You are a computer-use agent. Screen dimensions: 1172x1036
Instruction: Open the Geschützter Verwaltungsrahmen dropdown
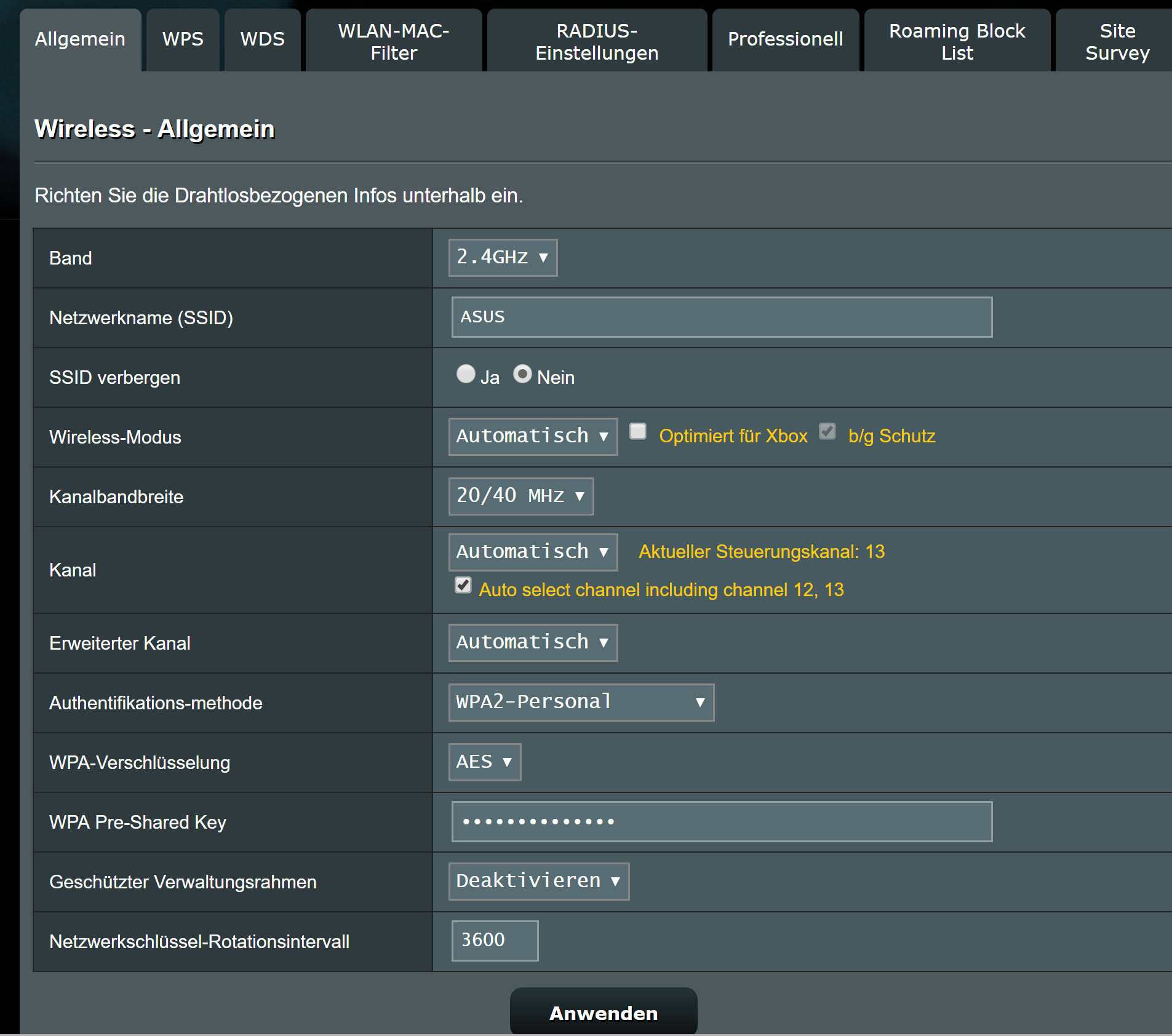tap(539, 881)
